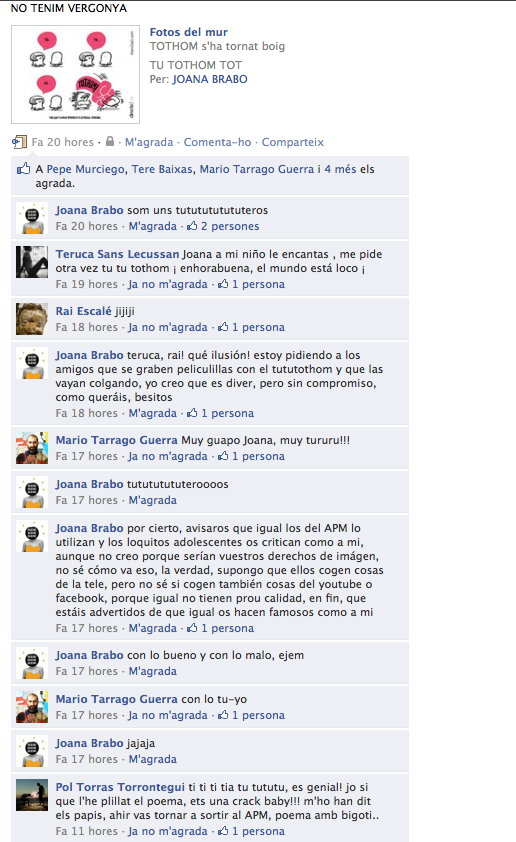Image resolution: width=516 pixels, height=842 pixels.
Task: Open the TOTHOM cartoon photo thumbnail
Action: tap(75, 74)
